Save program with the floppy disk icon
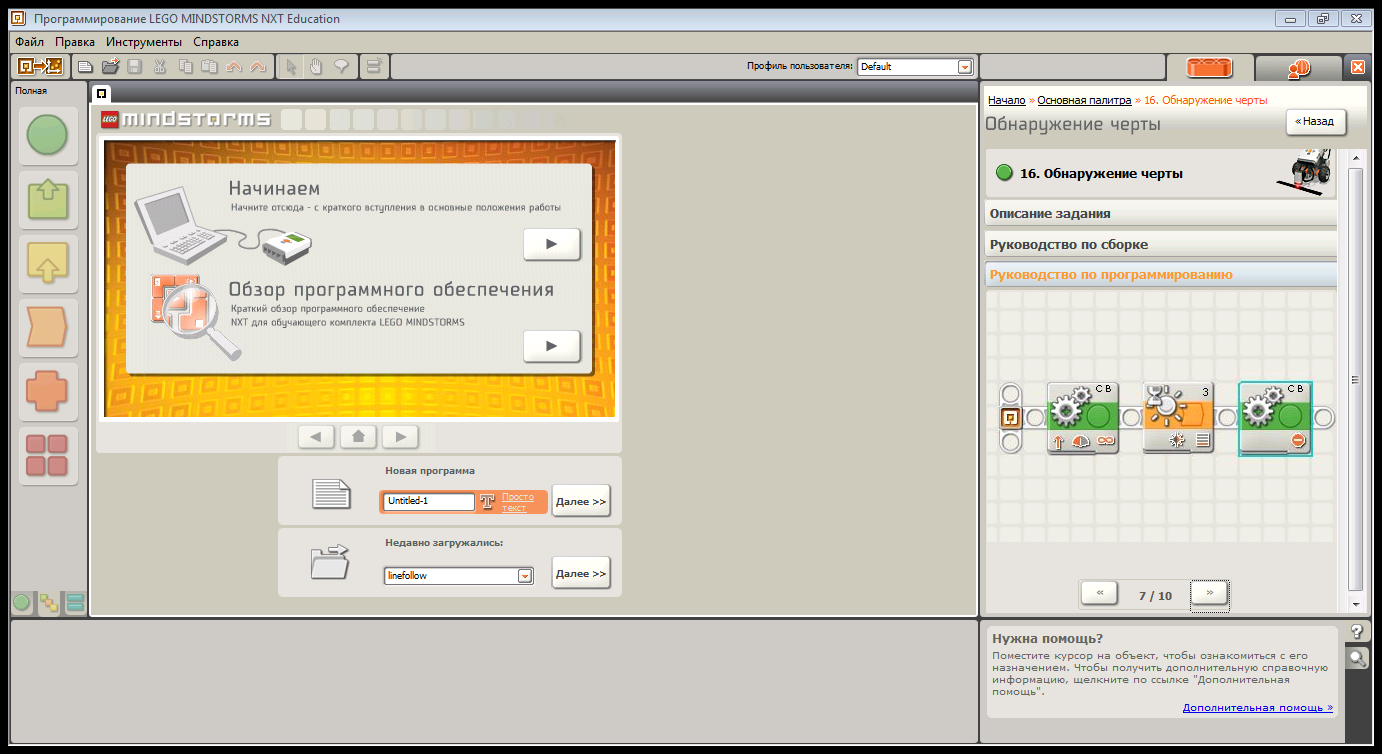Image resolution: width=1382 pixels, height=754 pixels. [x=134, y=67]
